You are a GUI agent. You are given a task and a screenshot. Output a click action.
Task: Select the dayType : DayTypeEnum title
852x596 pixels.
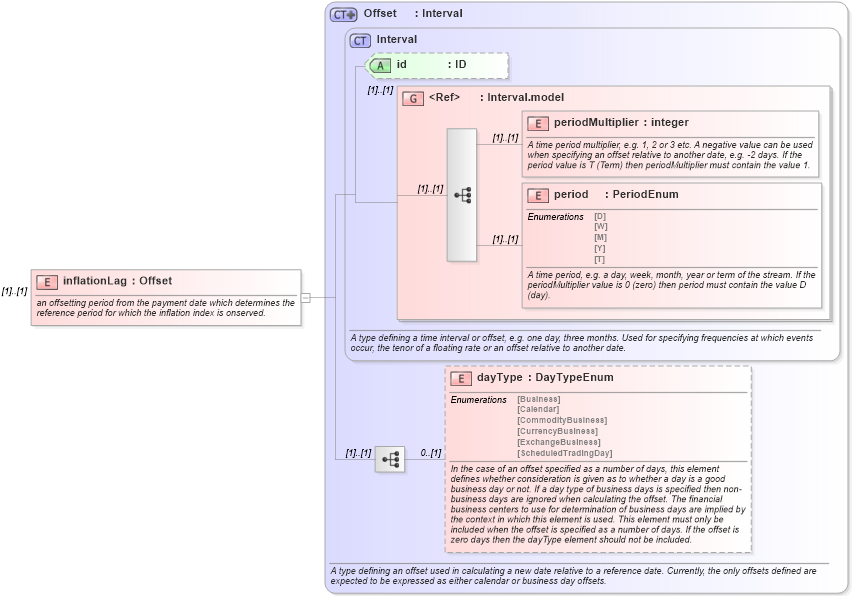coord(545,378)
